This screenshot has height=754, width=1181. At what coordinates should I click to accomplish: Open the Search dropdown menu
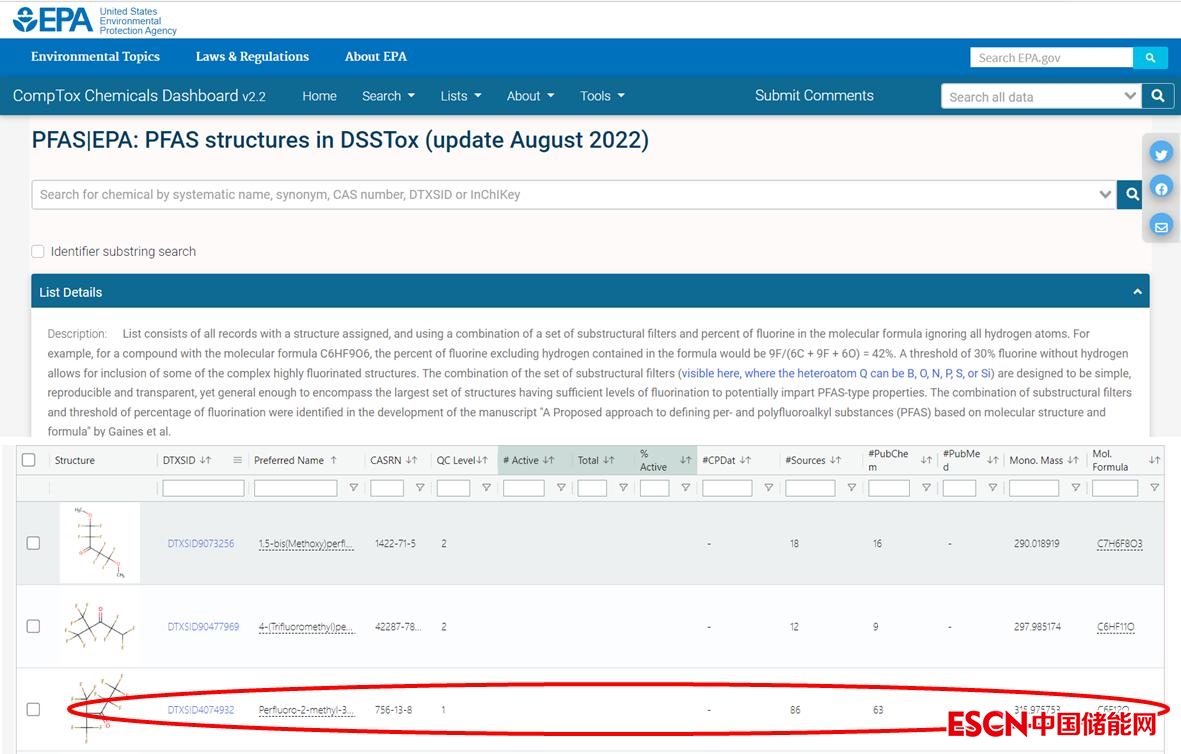(388, 96)
